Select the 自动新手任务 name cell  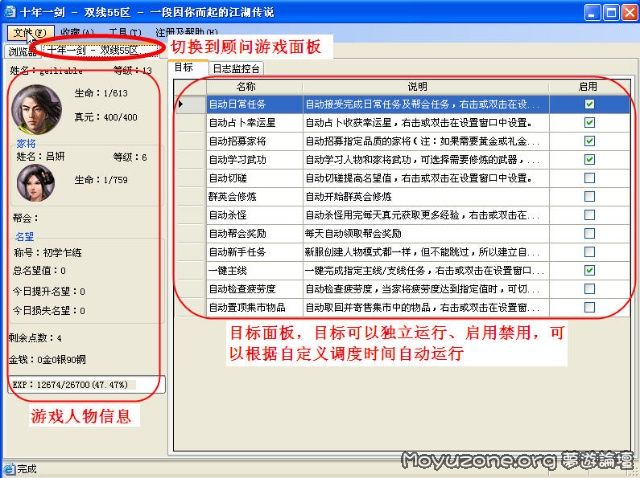(254, 252)
